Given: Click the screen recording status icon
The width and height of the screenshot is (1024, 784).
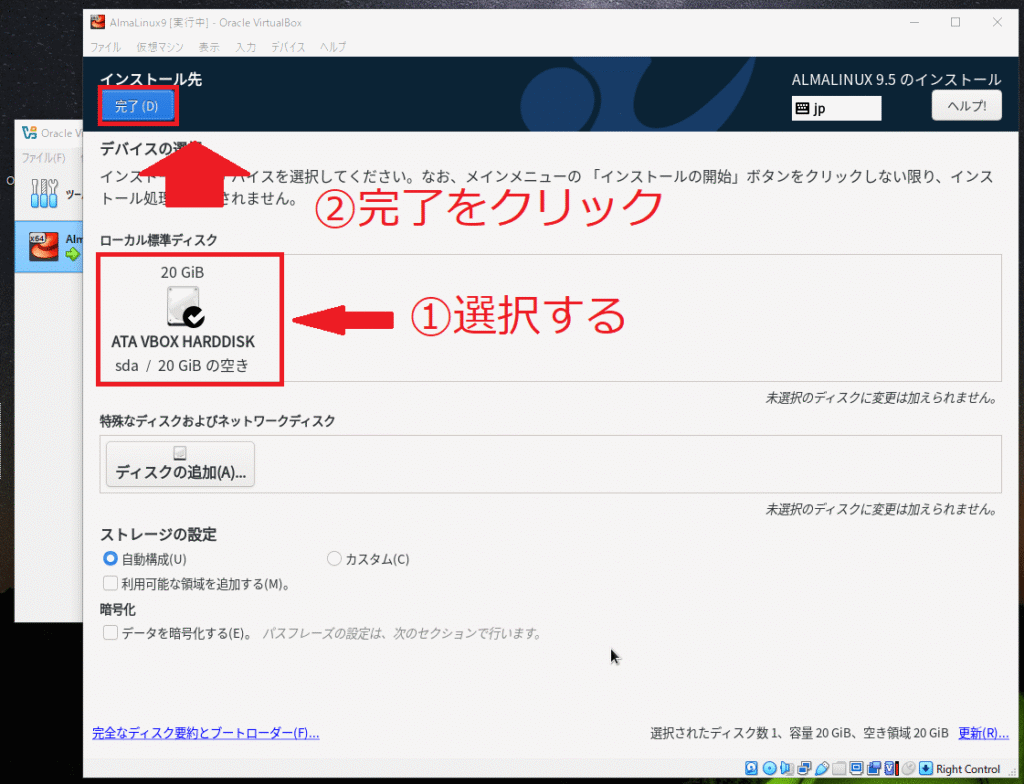Looking at the screenshot, I should pos(874,768).
